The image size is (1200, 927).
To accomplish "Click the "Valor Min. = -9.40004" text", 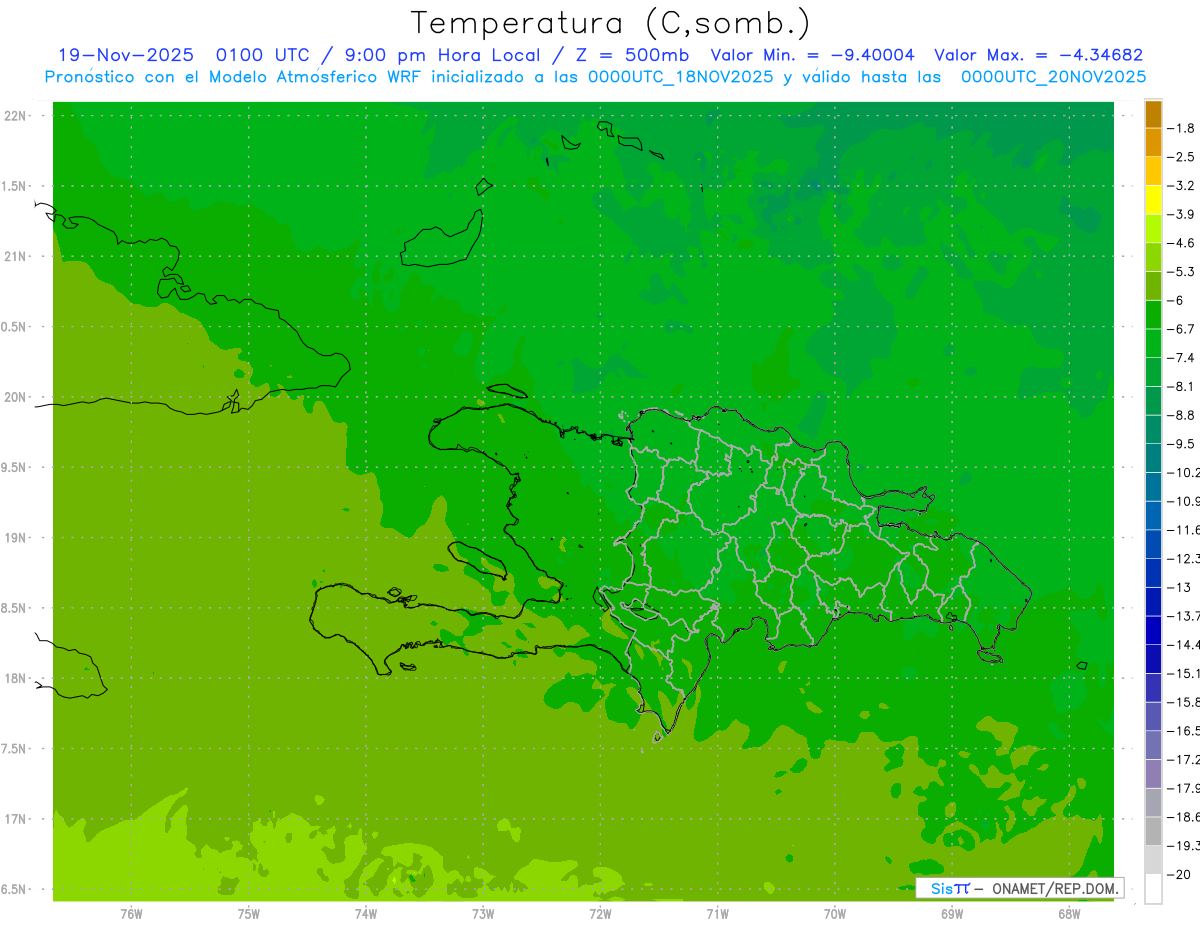I will [812, 55].
